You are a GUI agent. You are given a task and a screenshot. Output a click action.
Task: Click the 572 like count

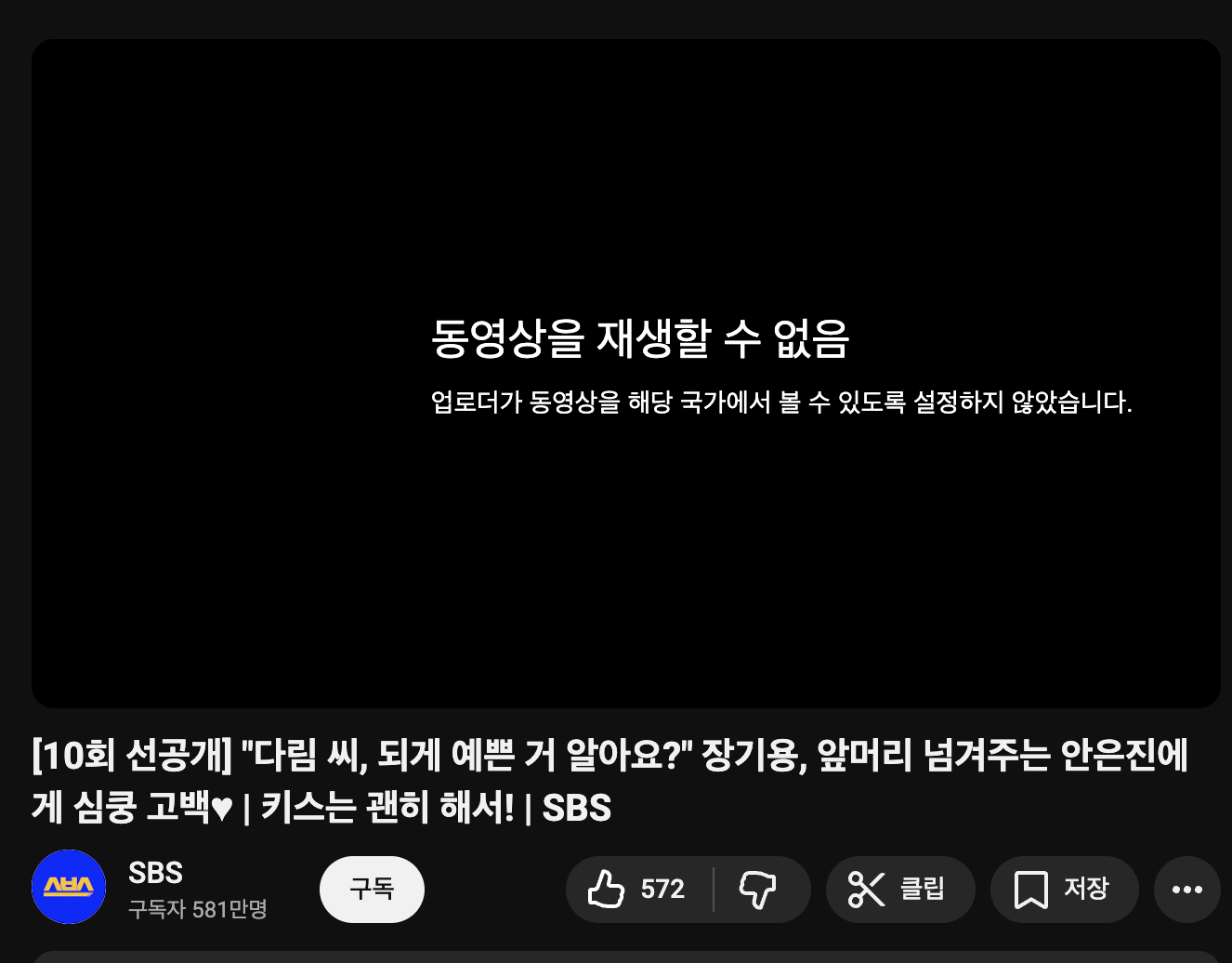tap(662, 890)
